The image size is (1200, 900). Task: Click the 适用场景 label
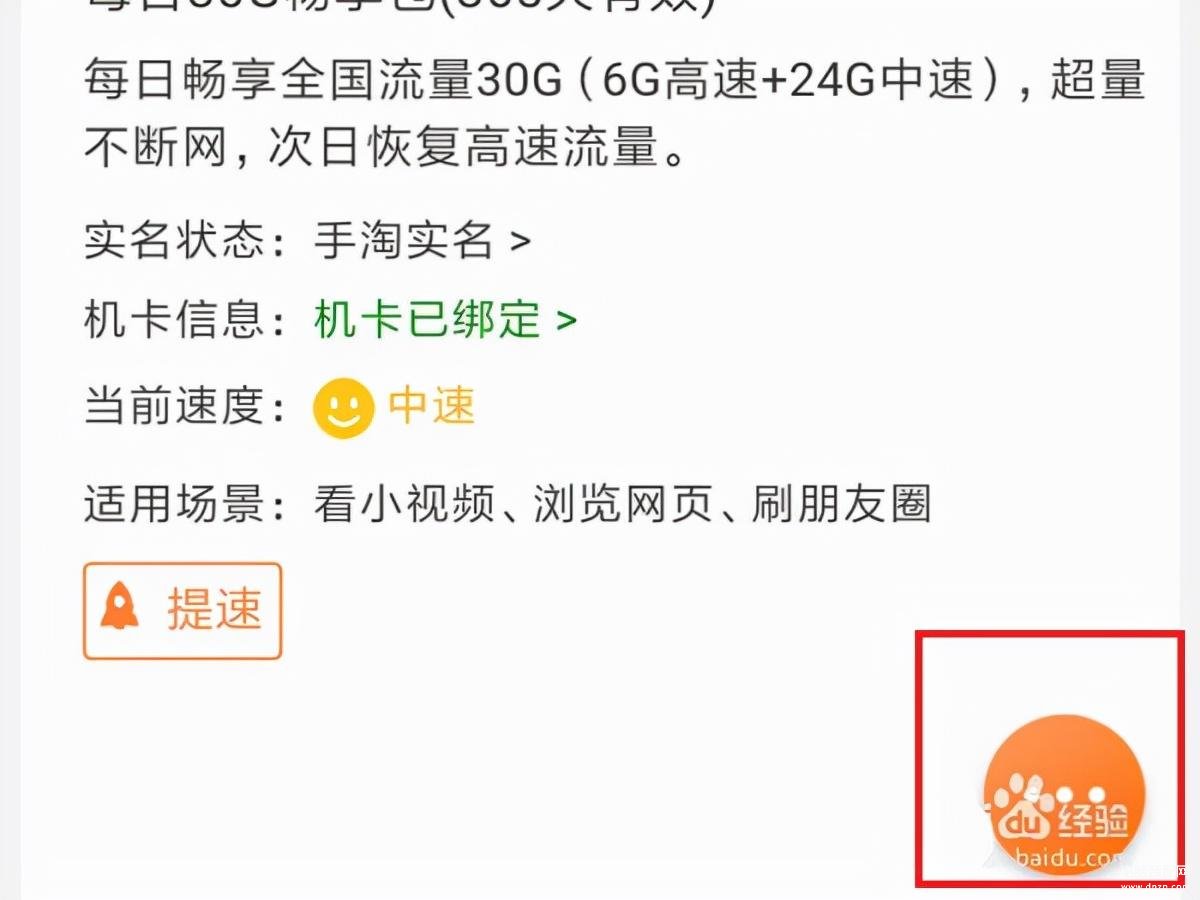click(174, 504)
